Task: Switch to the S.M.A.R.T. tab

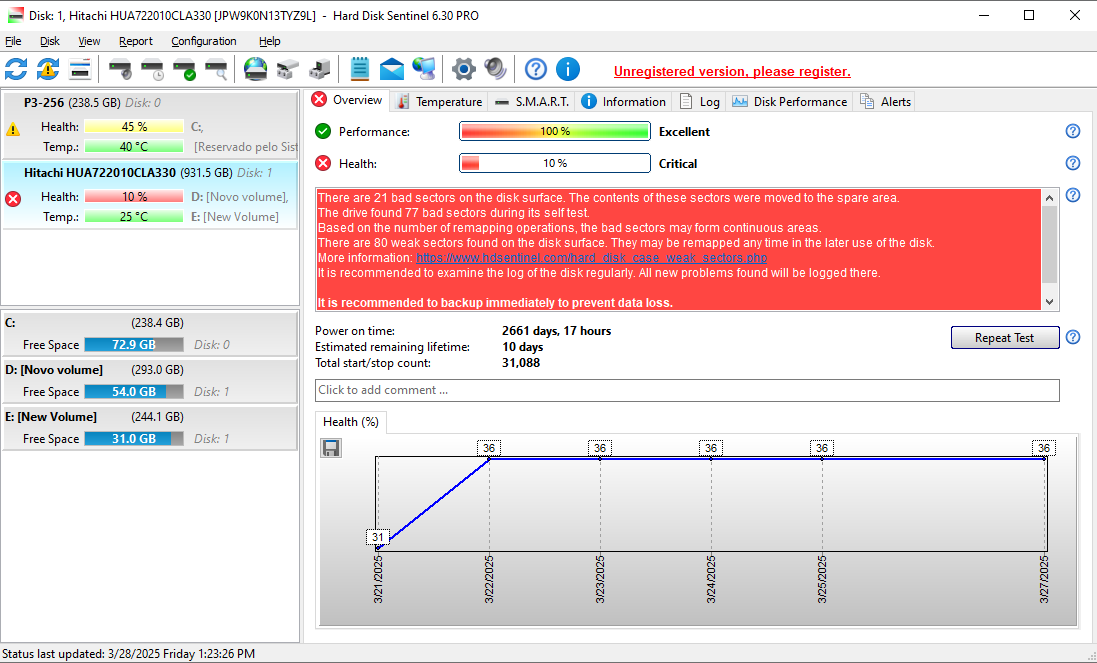Action: tap(532, 101)
